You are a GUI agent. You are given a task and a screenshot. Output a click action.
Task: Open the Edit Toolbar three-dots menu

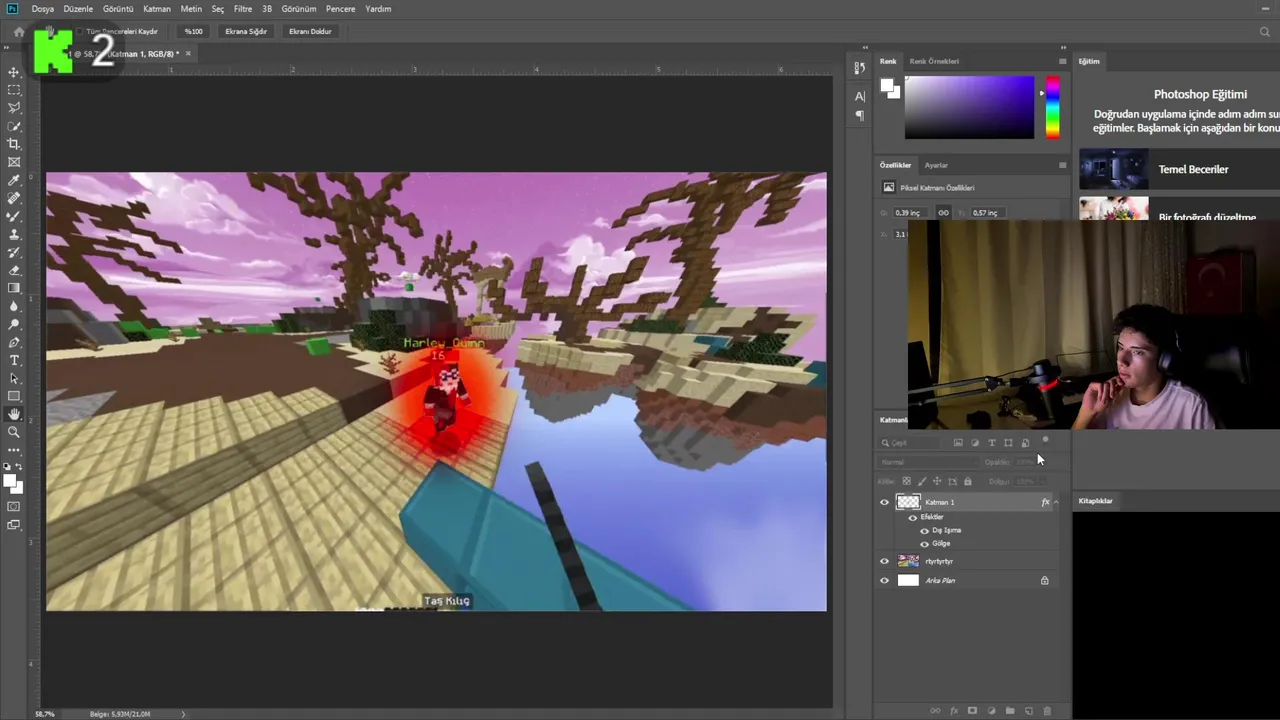tap(14, 450)
